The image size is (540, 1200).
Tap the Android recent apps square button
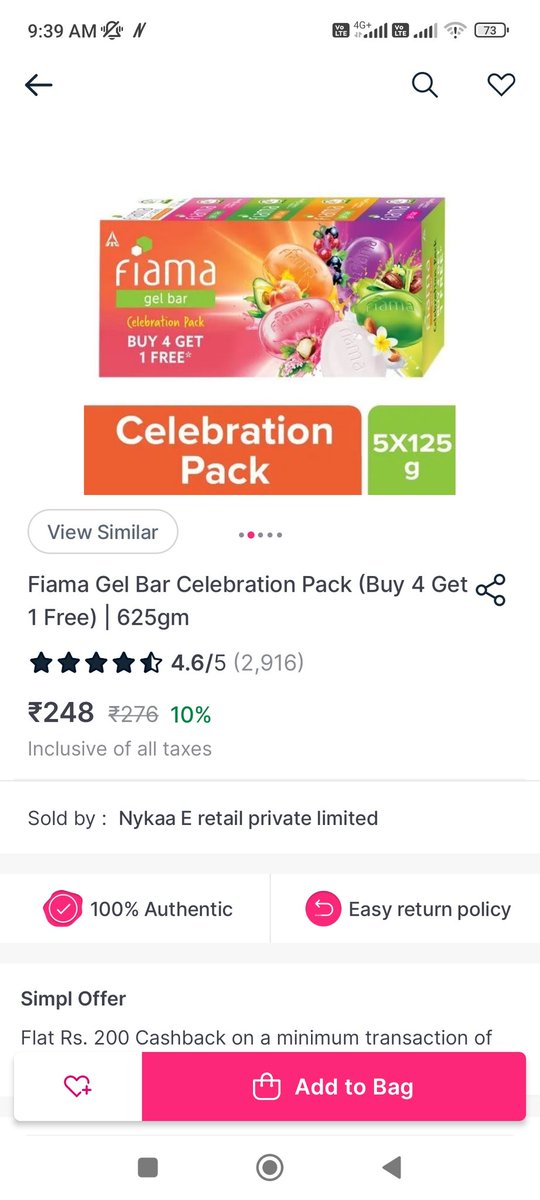(148, 1167)
